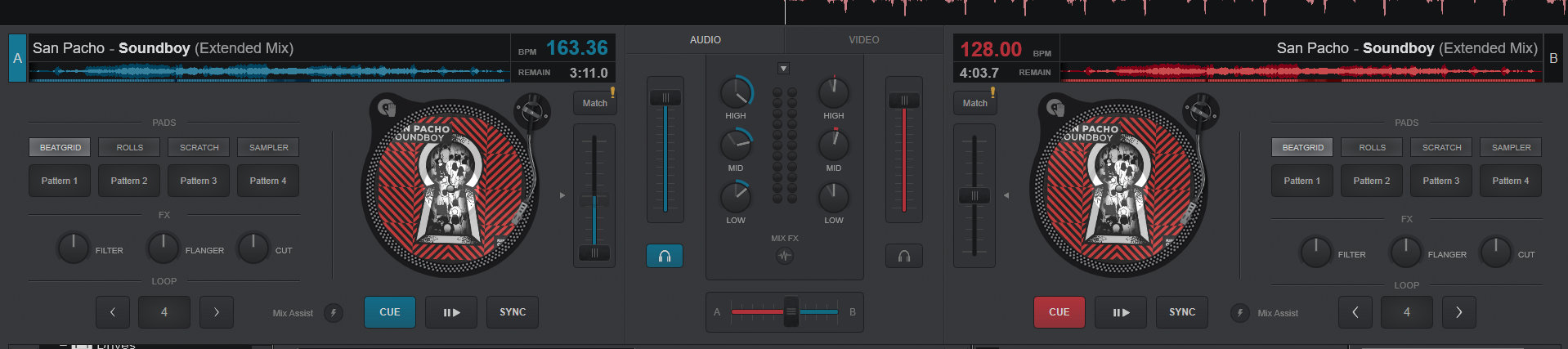Double the loop length on deck B
Image resolution: width=1568 pixels, height=349 pixels.
coord(1459,312)
